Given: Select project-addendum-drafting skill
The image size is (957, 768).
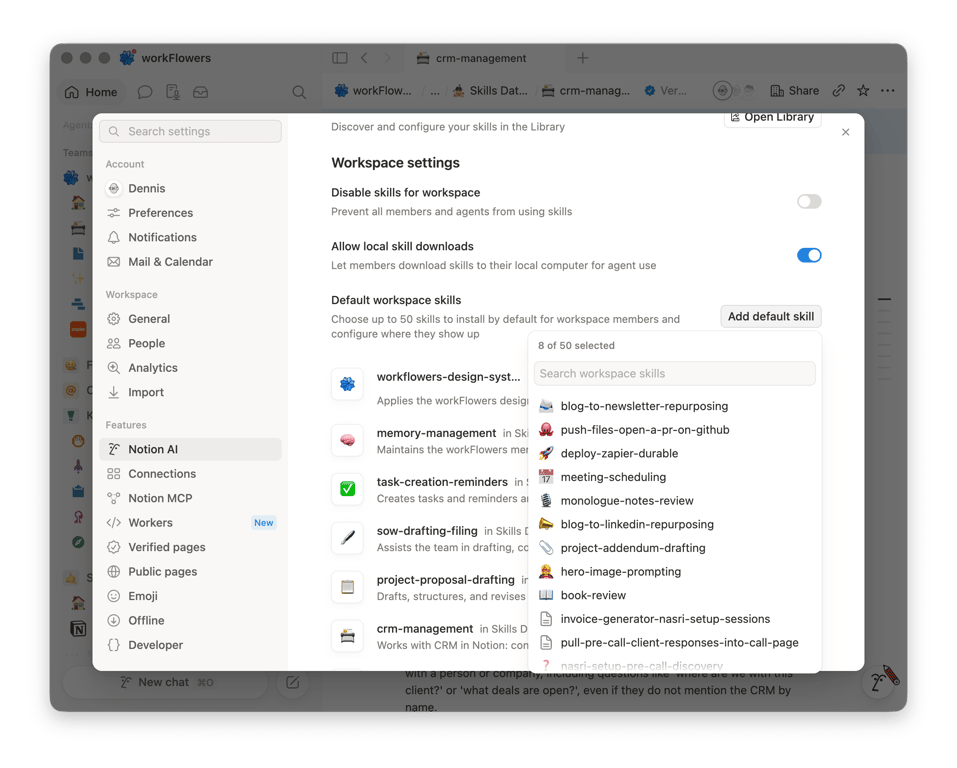Looking at the screenshot, I should point(674,548).
